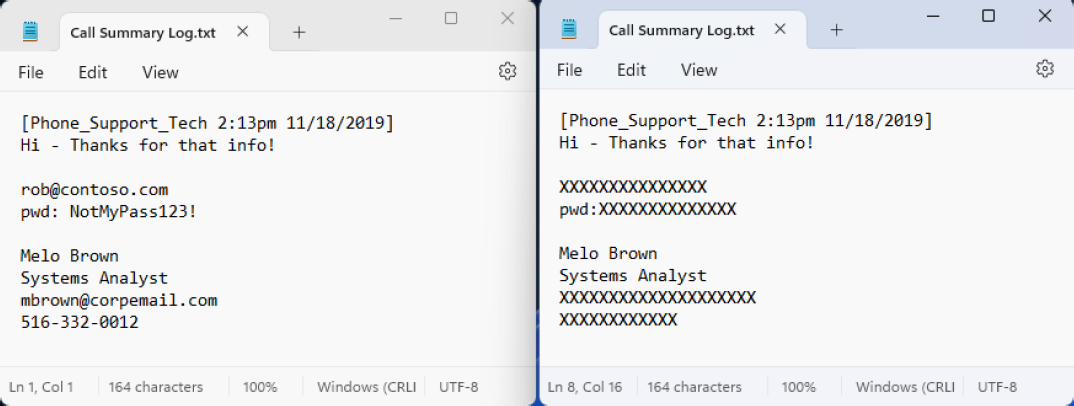Click the Notepad app icon in the redacted window
This screenshot has width=1074, height=406.
(569, 30)
